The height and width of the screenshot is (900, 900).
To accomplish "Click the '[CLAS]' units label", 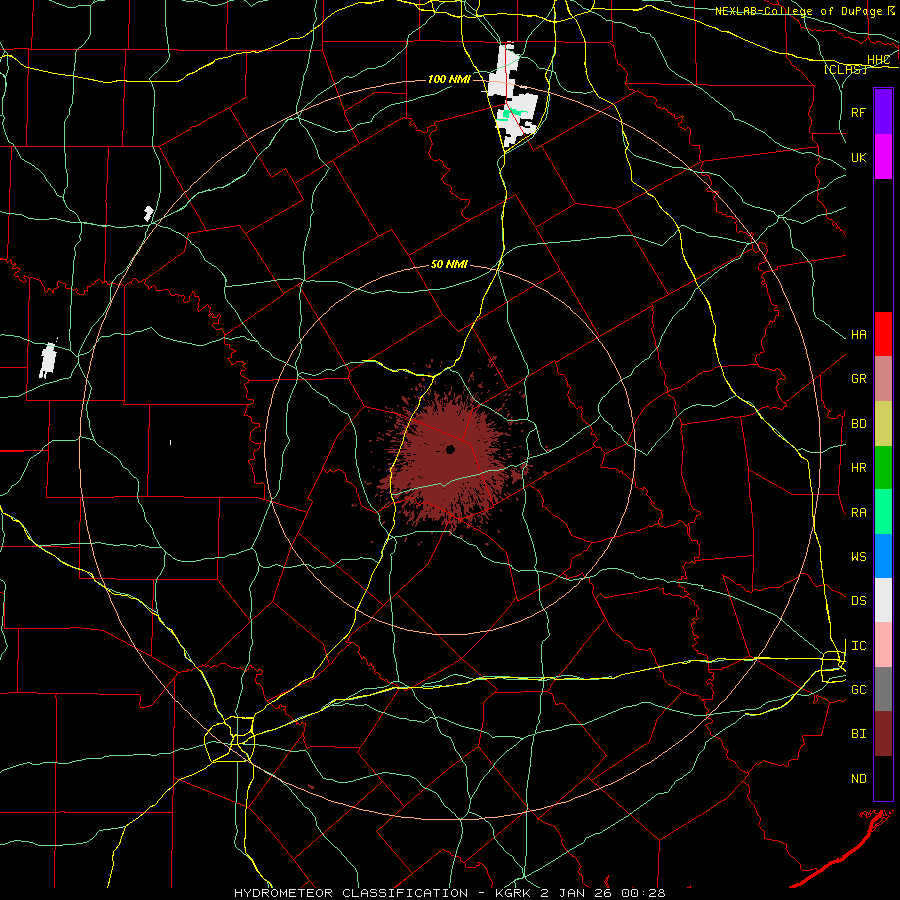I will click(x=845, y=69).
